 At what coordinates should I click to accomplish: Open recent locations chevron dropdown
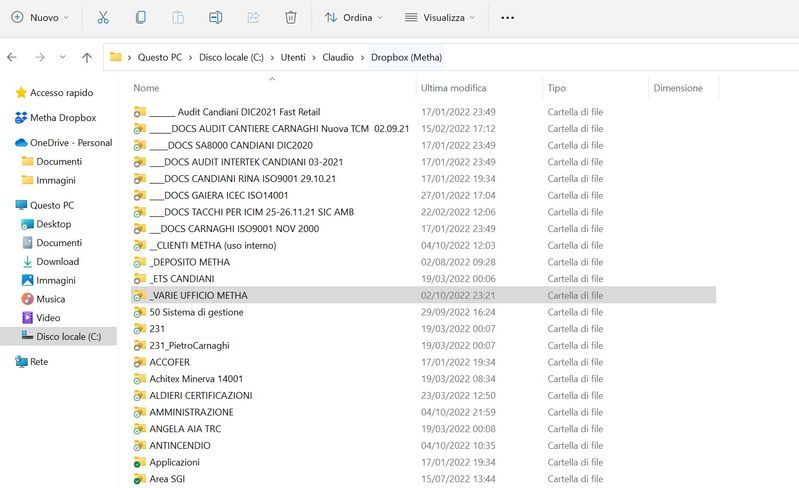(x=62, y=57)
